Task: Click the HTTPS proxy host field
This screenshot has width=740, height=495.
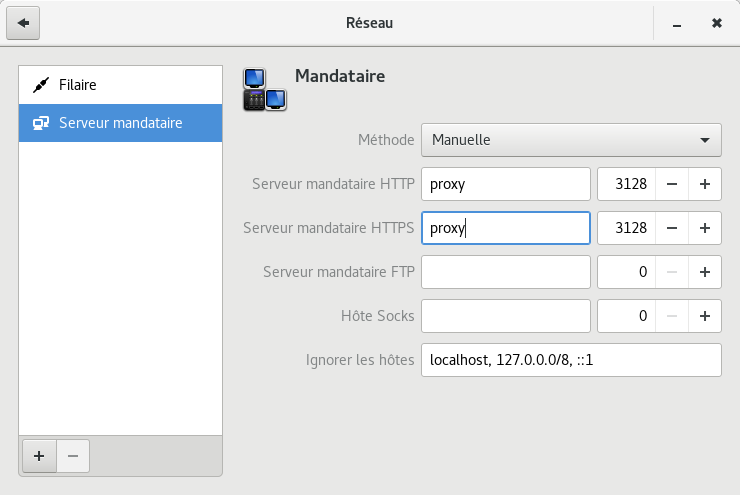Action: pyautogui.click(x=505, y=228)
